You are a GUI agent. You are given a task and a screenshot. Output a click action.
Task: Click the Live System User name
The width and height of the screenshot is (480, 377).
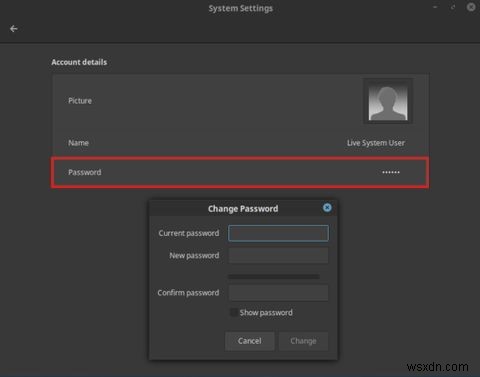(x=376, y=143)
